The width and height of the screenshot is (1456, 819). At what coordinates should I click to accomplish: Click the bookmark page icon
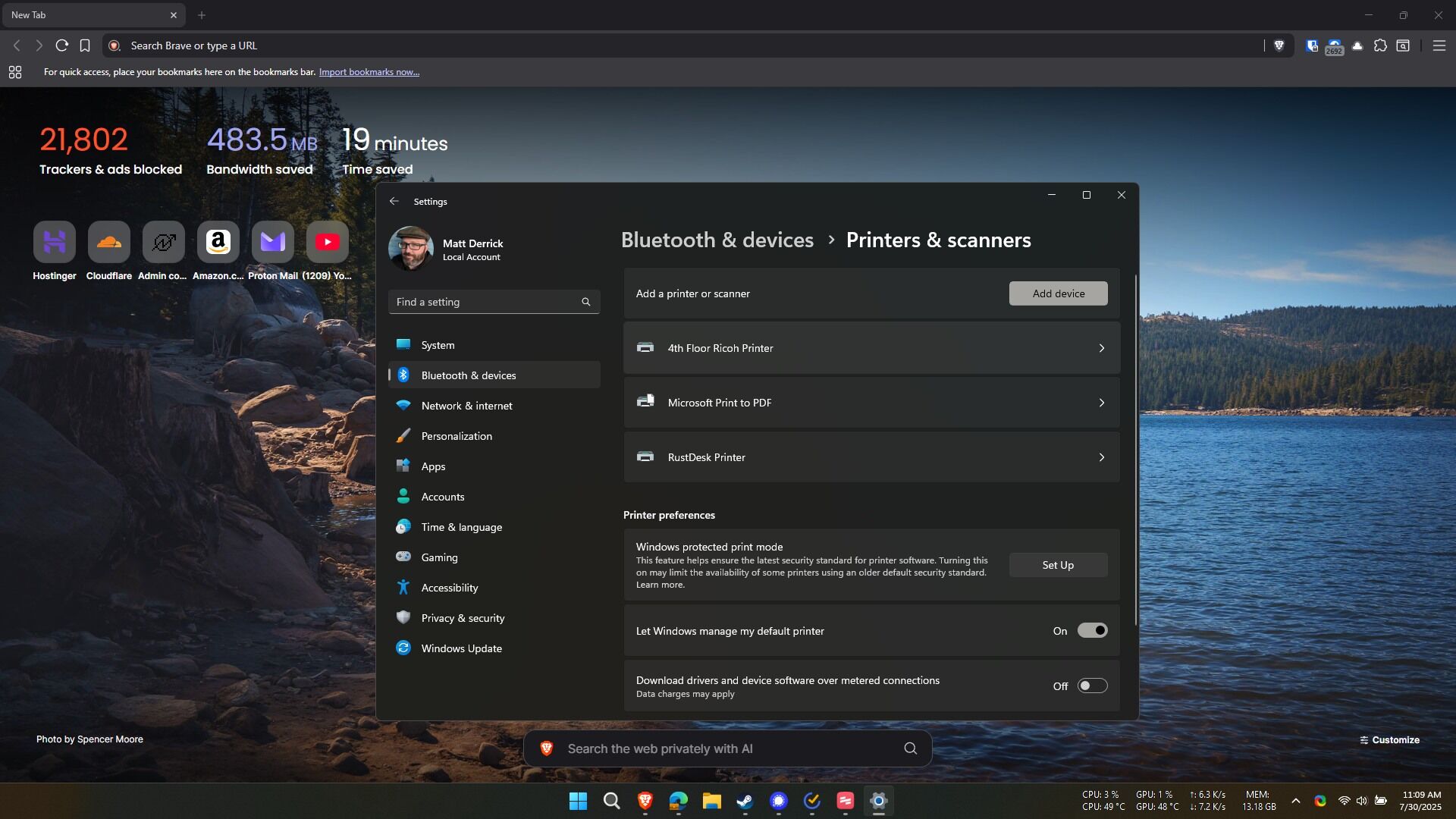(85, 45)
